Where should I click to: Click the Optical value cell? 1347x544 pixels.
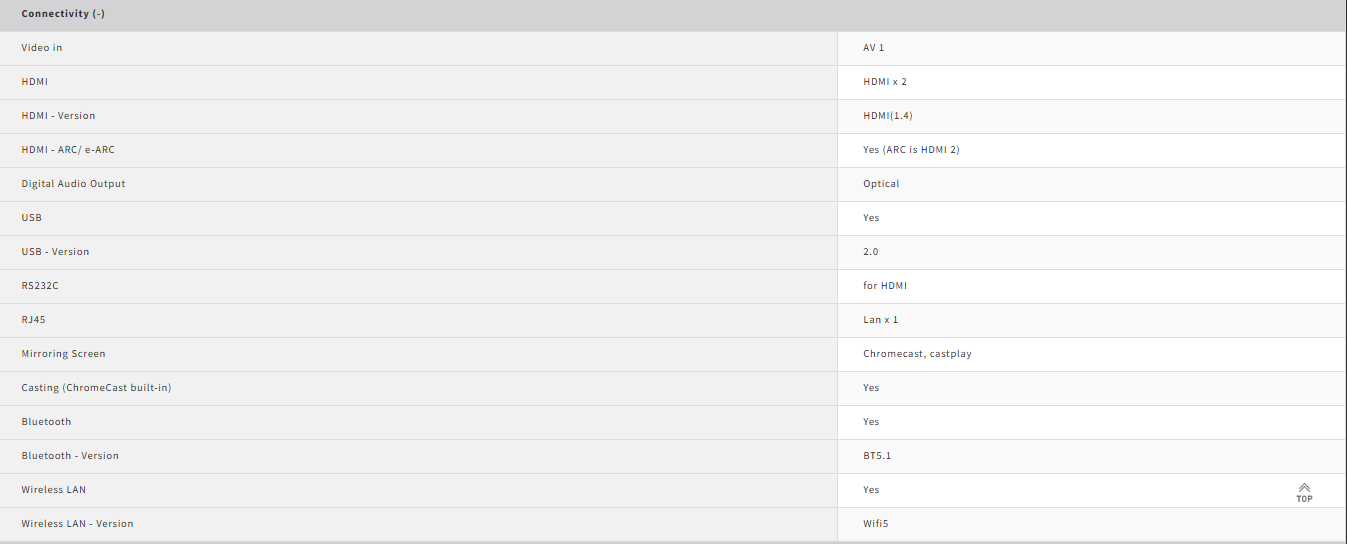(x=1091, y=184)
